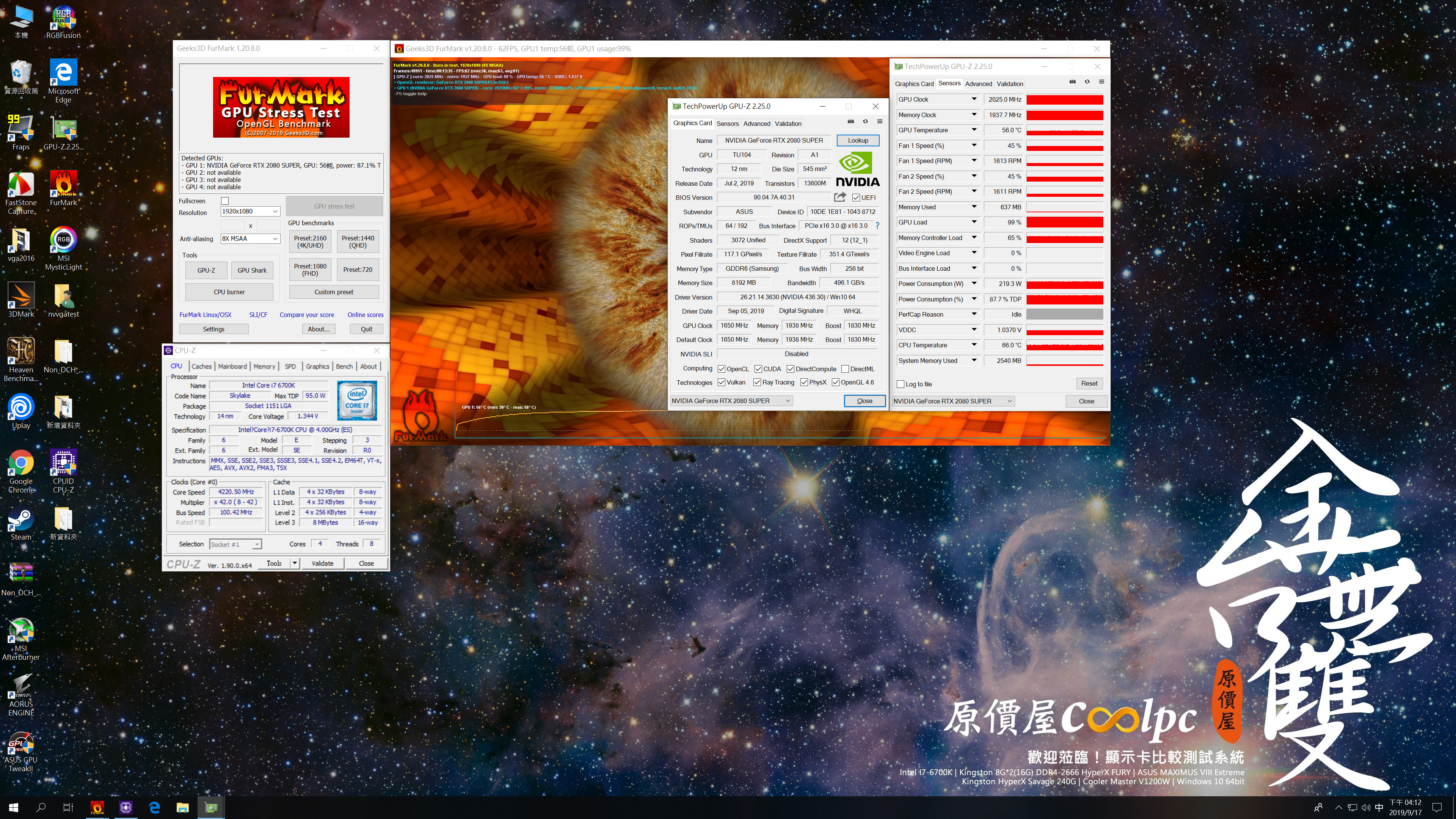Viewport: 1456px width, 819px height.
Task: Click camera icon in GPU-Z Sensors window
Action: pyautogui.click(x=1072, y=82)
